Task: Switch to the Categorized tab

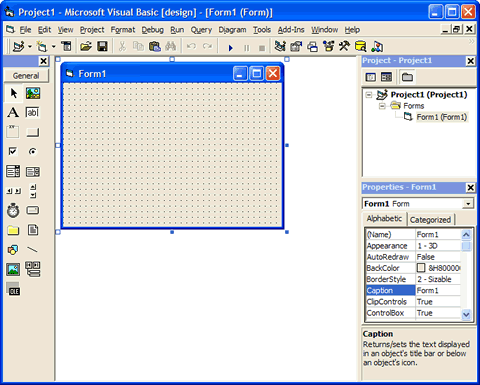Action: coord(430,220)
